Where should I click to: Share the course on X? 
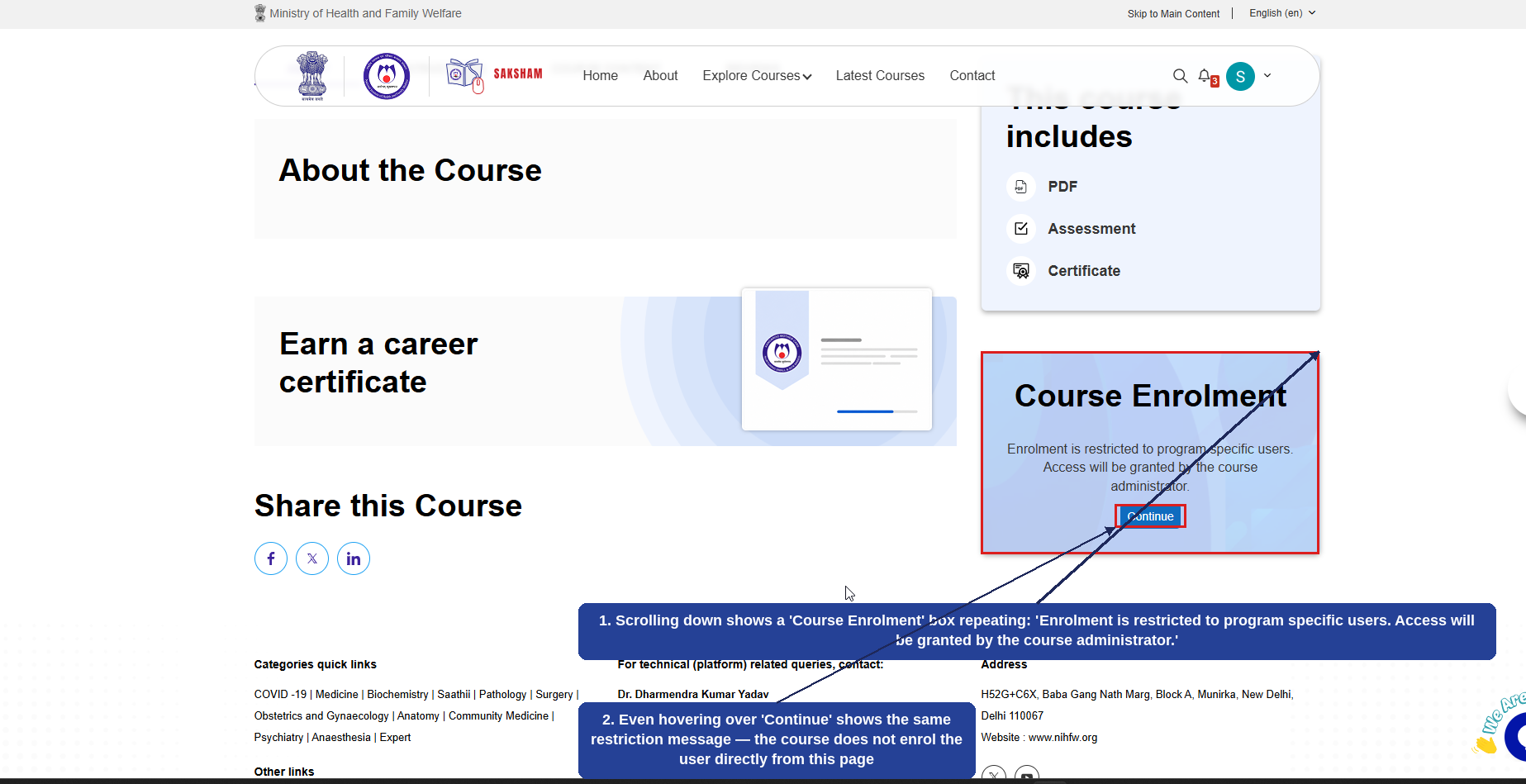[x=312, y=558]
